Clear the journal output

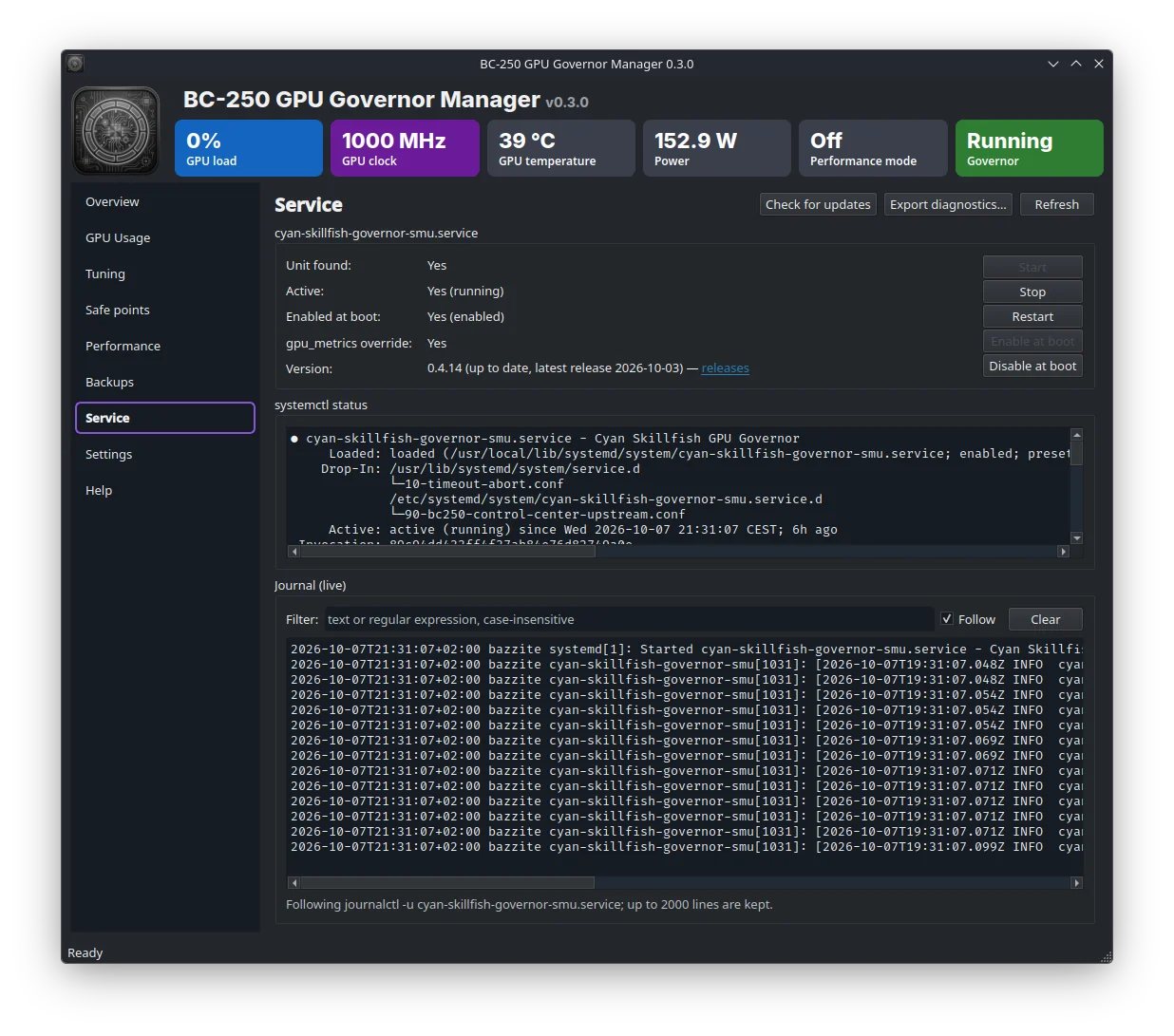point(1045,619)
